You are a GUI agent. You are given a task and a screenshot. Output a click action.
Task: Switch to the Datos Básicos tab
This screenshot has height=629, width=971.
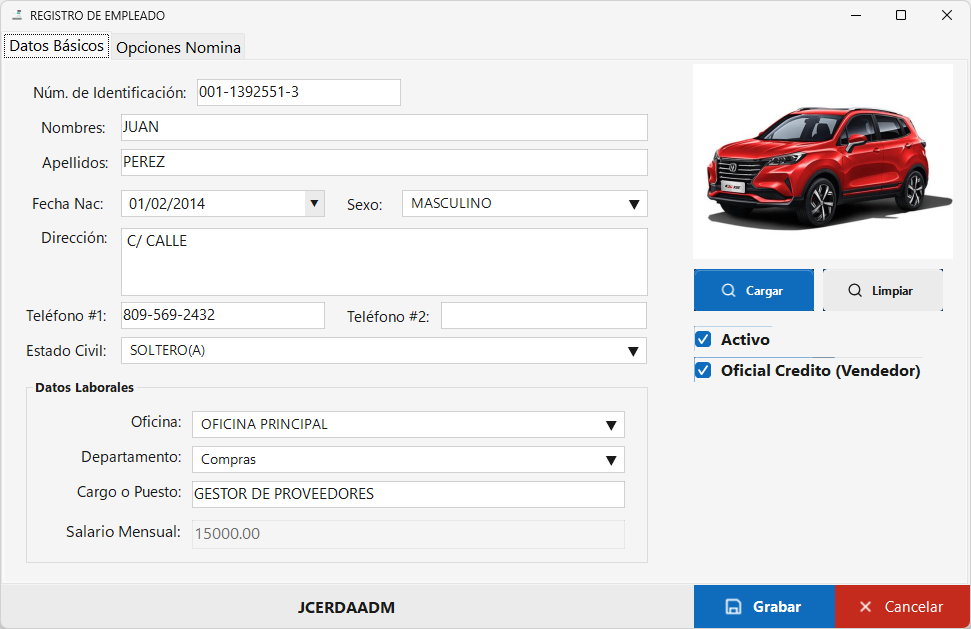point(57,46)
